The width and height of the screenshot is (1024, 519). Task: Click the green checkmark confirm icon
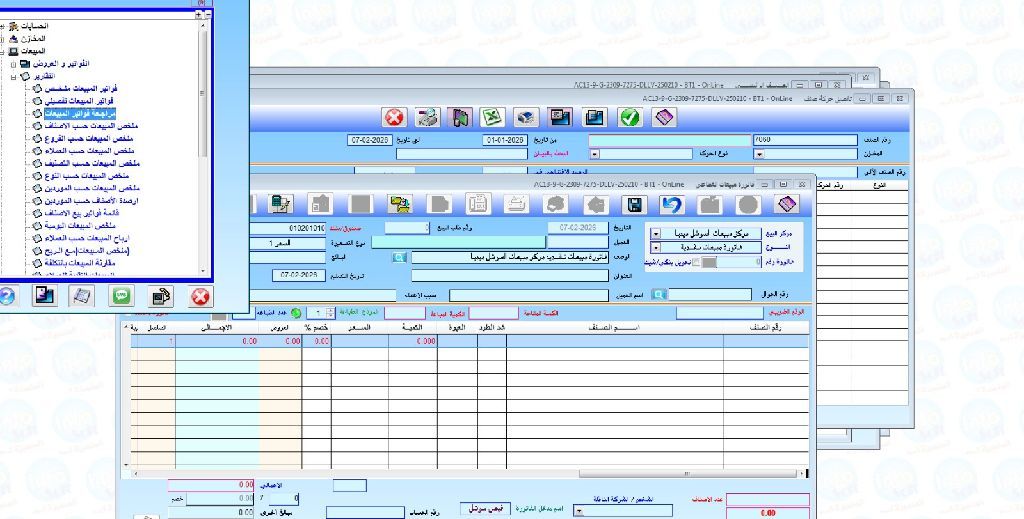(x=629, y=117)
